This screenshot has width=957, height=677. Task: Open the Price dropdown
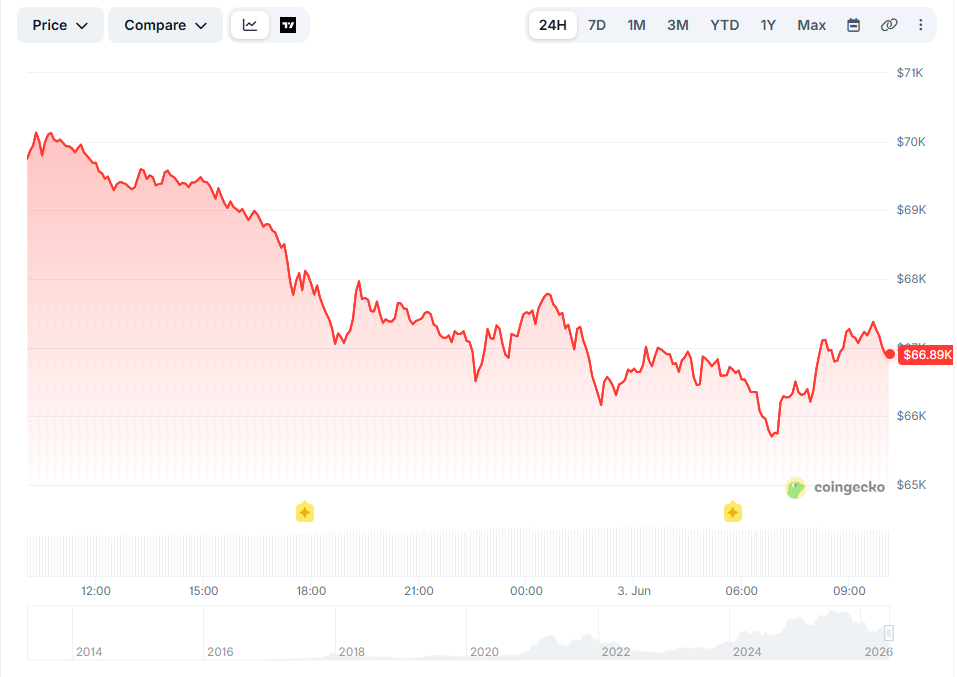coord(60,25)
